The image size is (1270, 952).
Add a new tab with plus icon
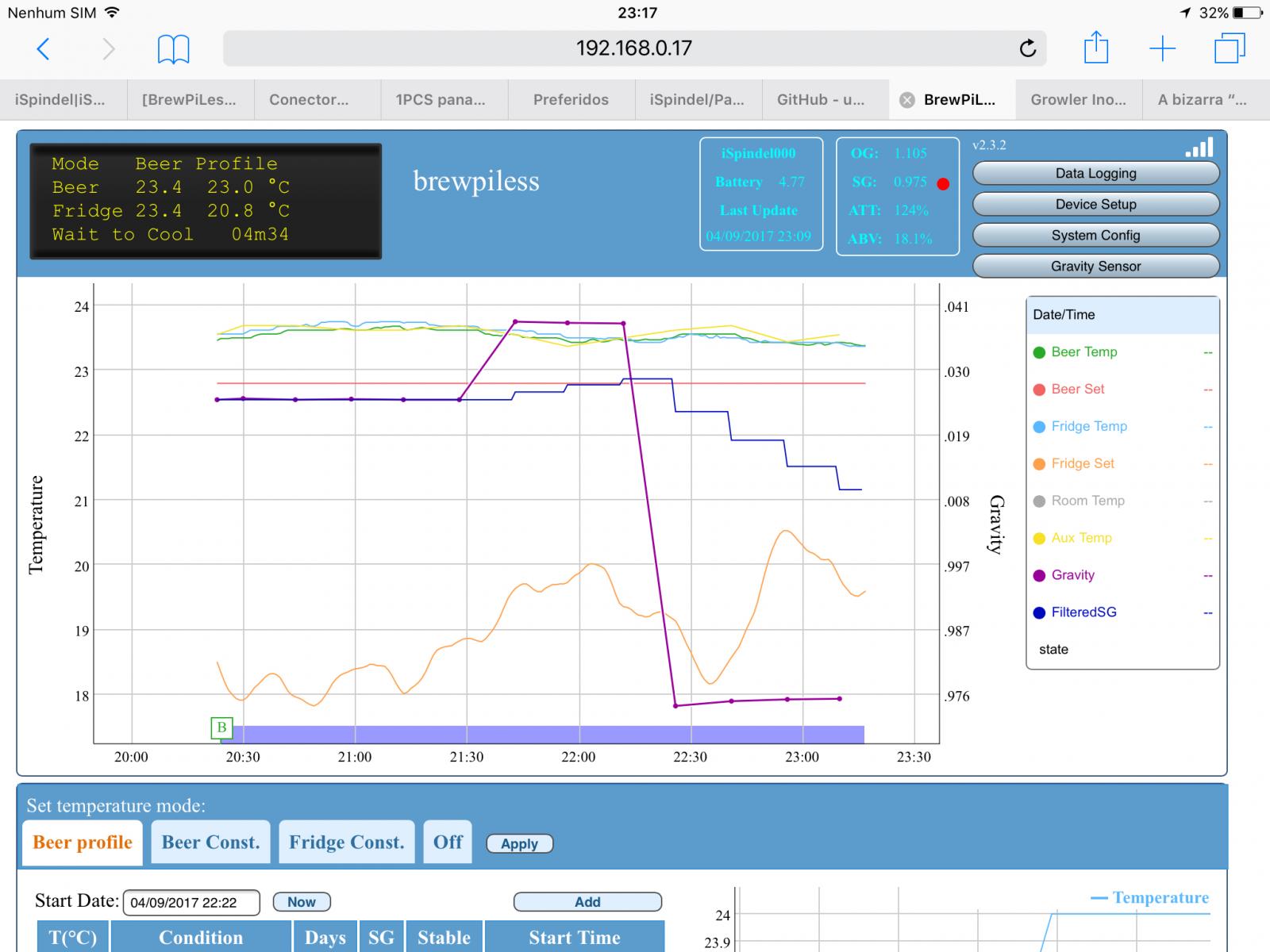1162,48
